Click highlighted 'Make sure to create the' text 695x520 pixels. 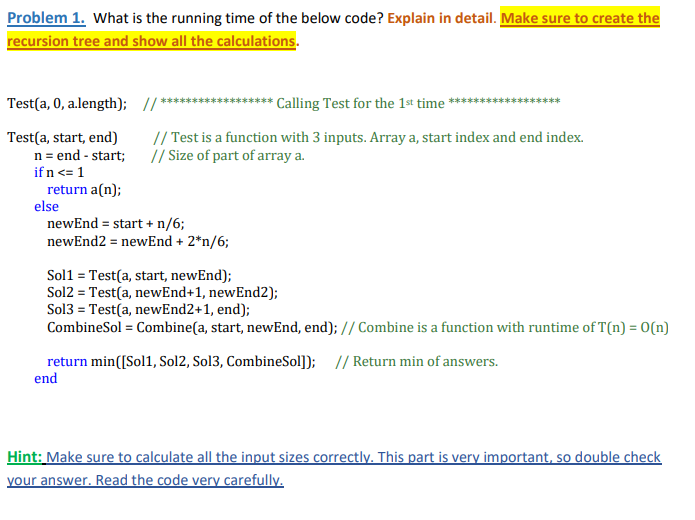[580, 18]
